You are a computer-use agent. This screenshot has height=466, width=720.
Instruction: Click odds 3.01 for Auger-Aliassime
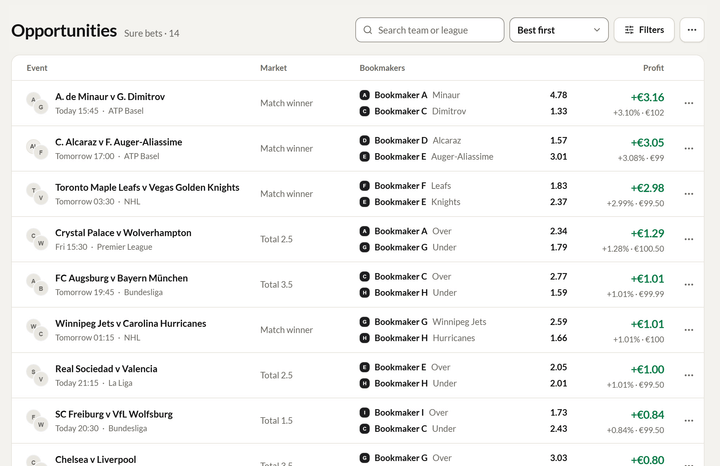pos(558,157)
